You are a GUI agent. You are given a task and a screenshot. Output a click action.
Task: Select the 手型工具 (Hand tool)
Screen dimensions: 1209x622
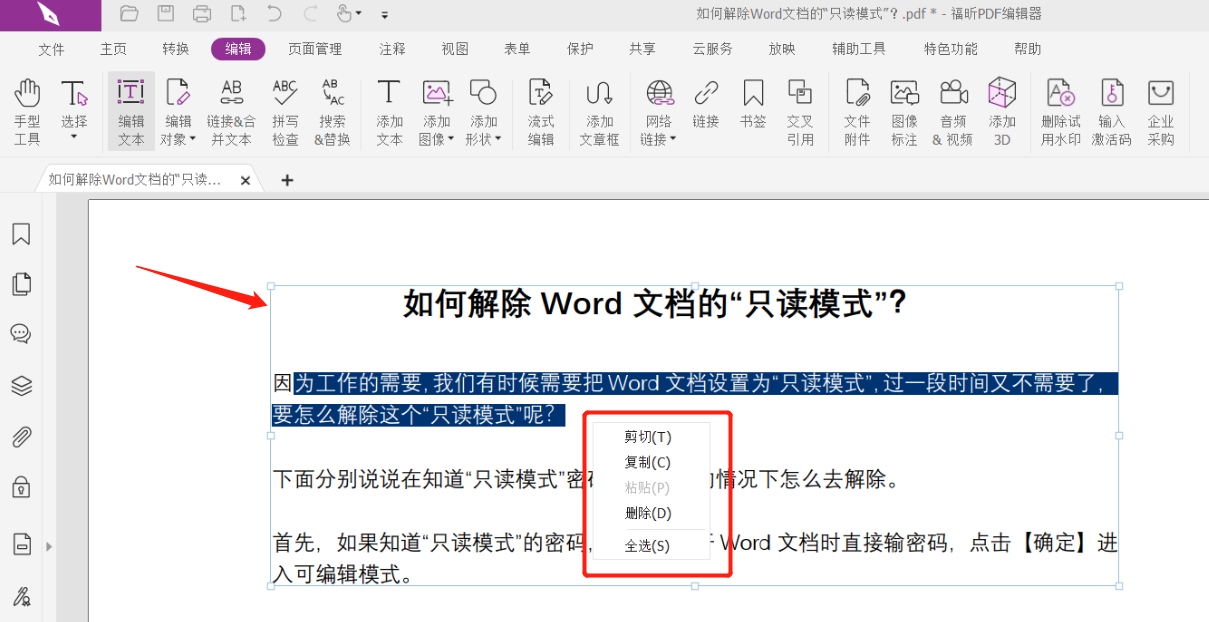[x=27, y=110]
